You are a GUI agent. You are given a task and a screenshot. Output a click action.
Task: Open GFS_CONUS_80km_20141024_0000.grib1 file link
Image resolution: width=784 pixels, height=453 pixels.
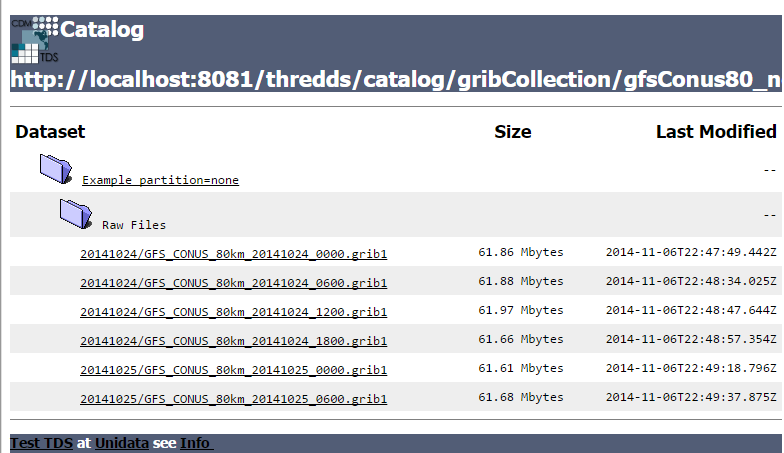click(x=233, y=254)
